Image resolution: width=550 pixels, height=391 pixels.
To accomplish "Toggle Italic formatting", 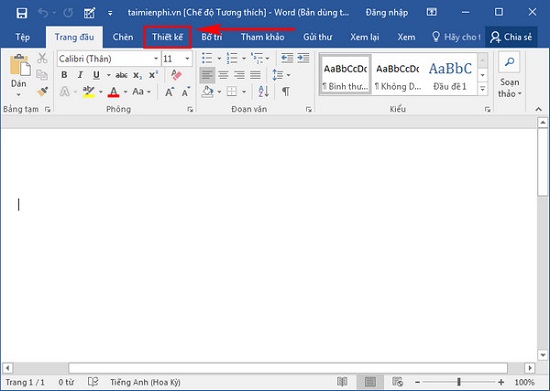I will [x=80, y=75].
